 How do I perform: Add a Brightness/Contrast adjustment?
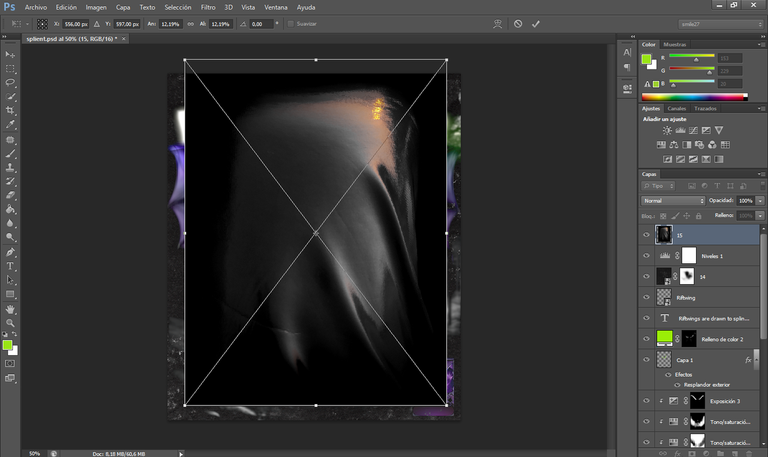point(667,130)
